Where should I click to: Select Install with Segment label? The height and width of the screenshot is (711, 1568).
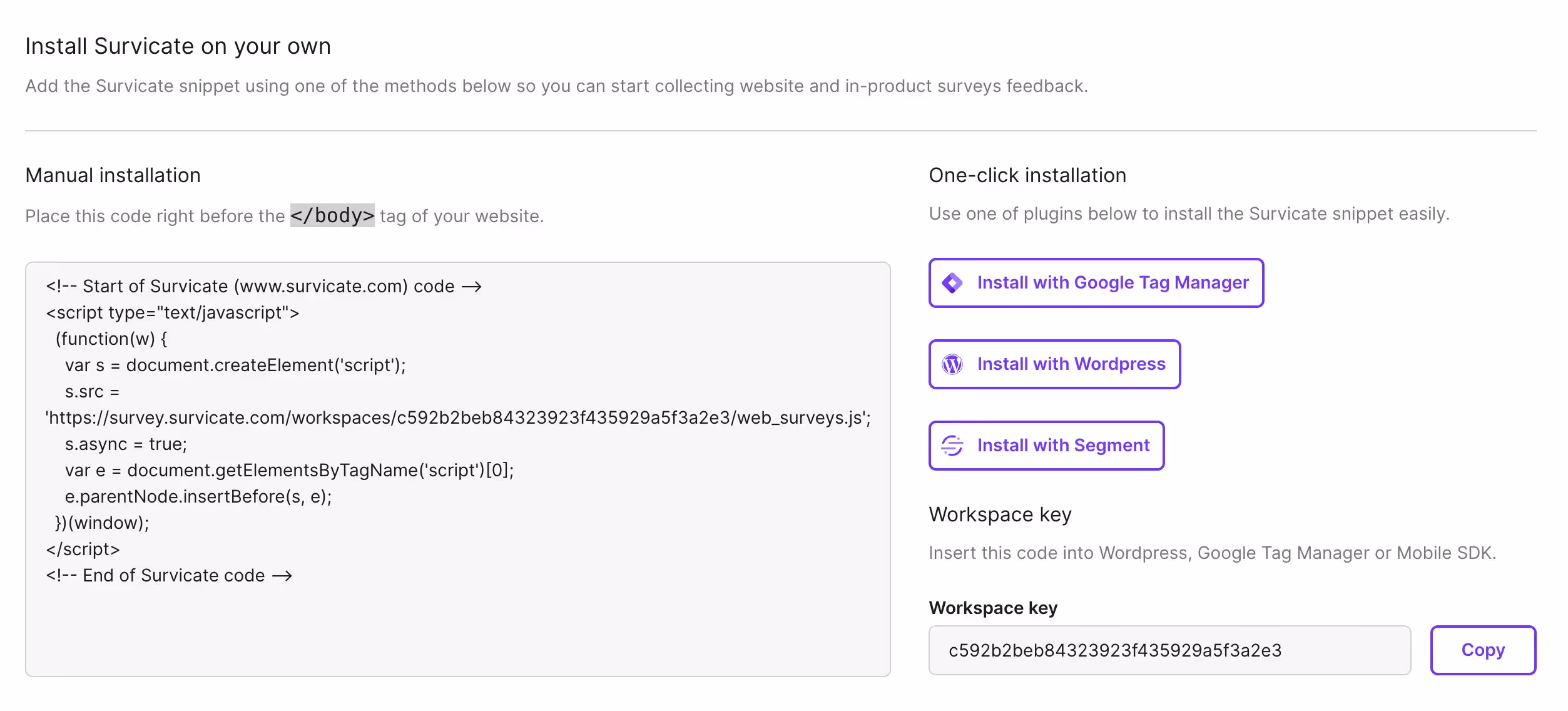[x=1063, y=446]
